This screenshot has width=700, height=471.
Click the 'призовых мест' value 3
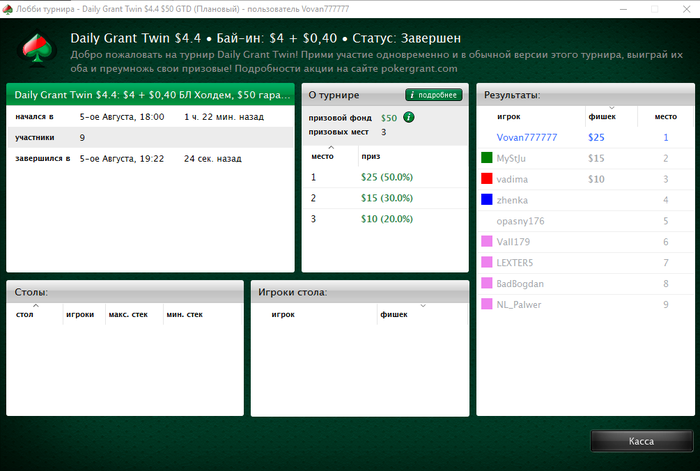(383, 132)
